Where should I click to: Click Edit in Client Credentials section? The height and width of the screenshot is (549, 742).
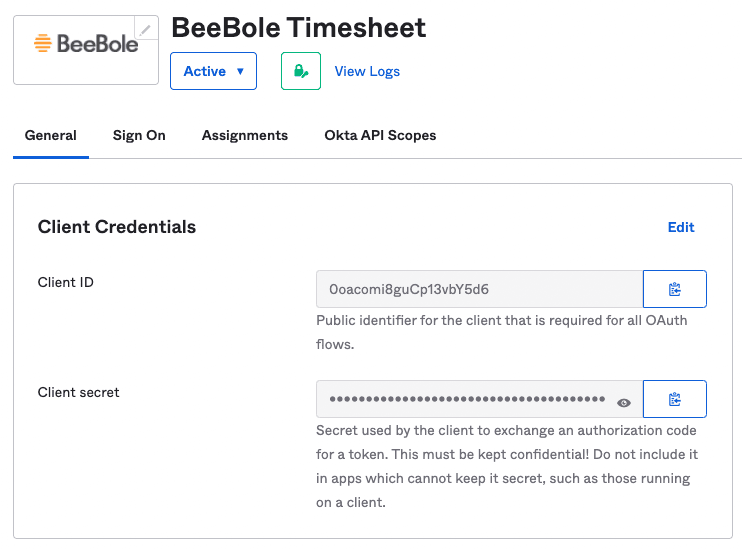coord(681,227)
